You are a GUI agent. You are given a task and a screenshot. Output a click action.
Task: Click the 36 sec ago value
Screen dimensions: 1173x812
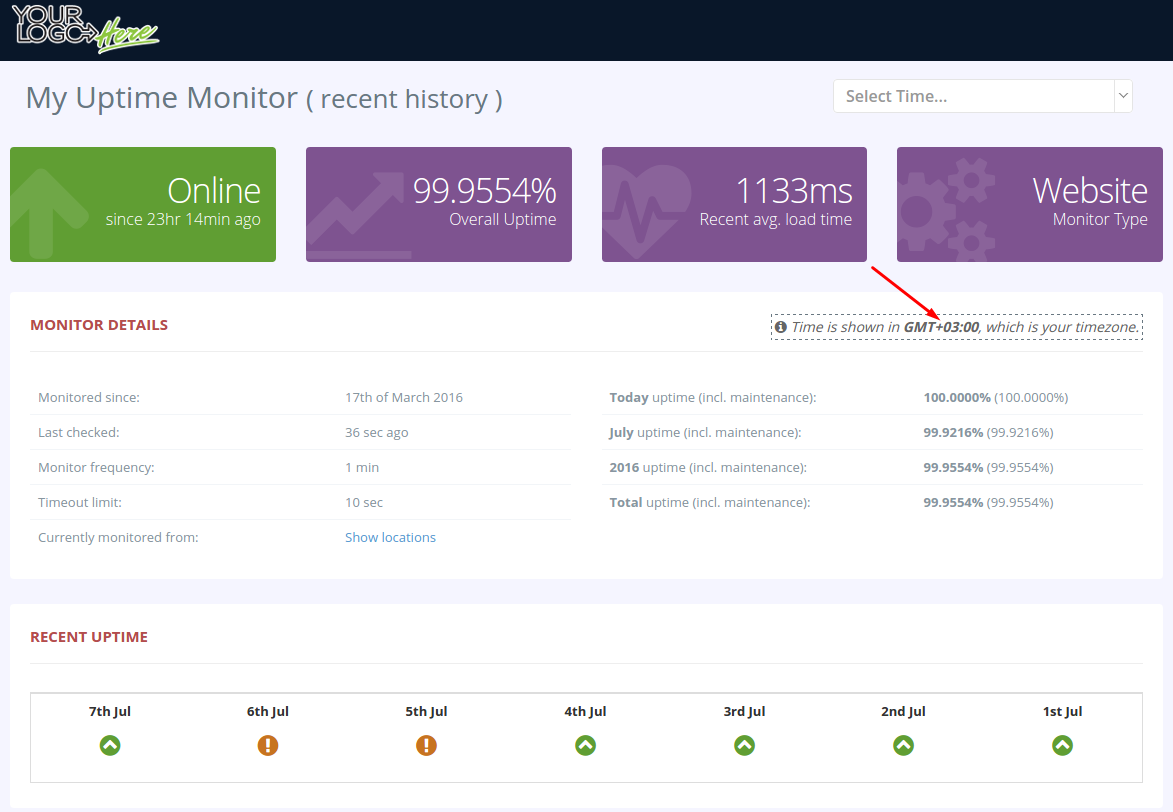pyautogui.click(x=376, y=433)
